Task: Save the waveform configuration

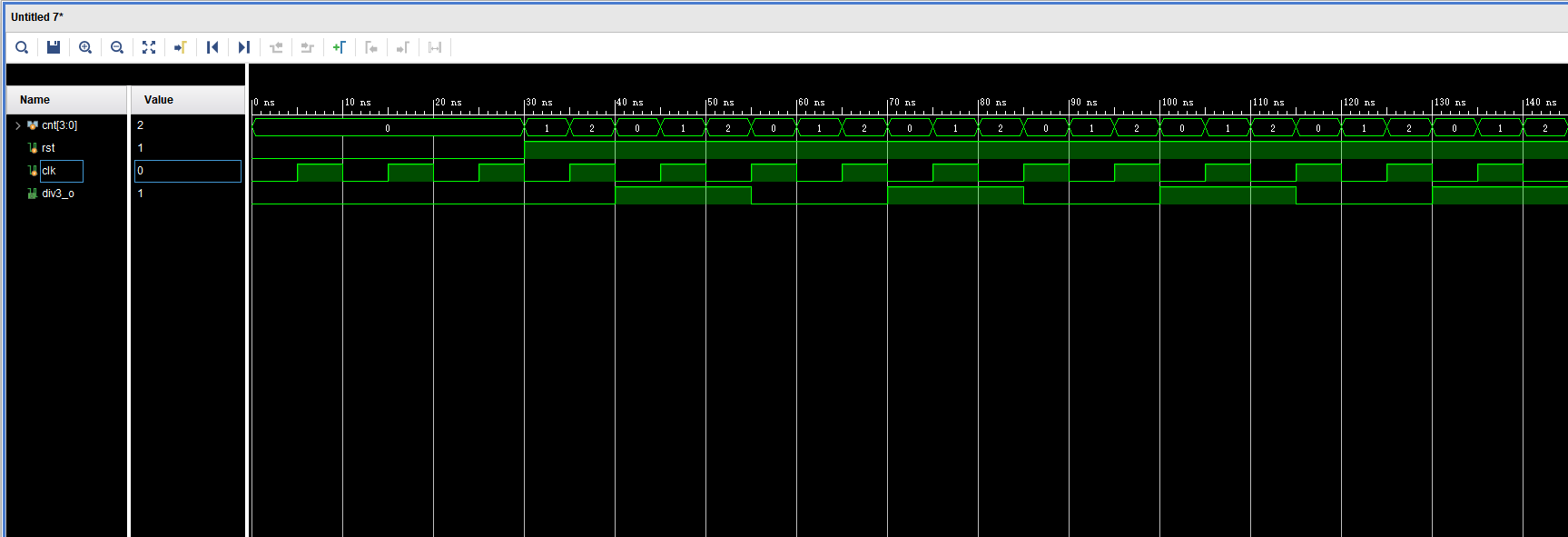Action: tap(54, 47)
